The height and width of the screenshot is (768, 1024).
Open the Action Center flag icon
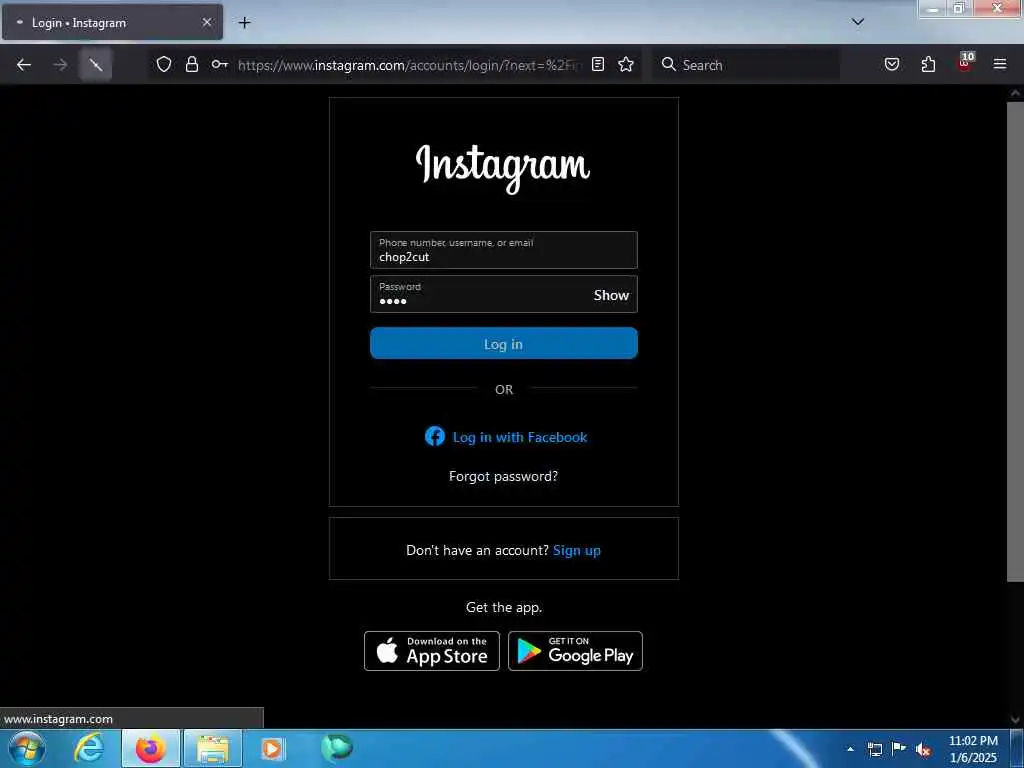[x=899, y=748]
